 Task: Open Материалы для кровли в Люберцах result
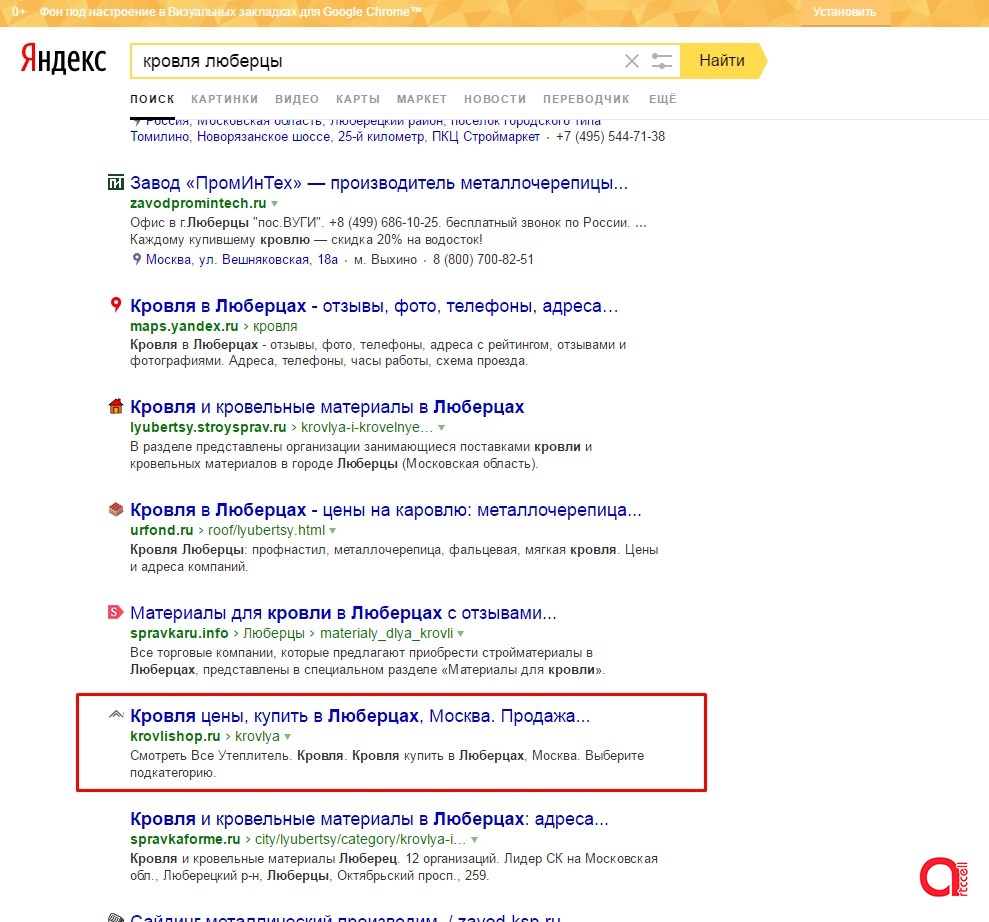(343, 612)
